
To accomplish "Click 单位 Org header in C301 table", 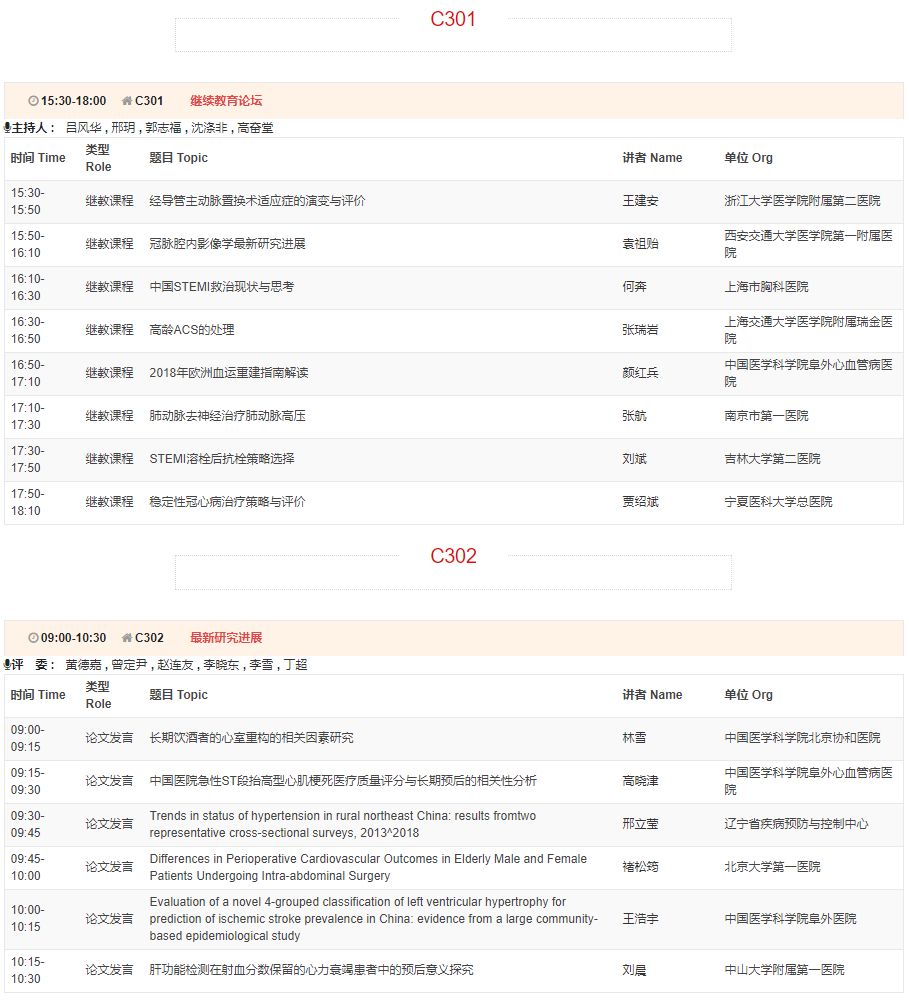I will 748,158.
